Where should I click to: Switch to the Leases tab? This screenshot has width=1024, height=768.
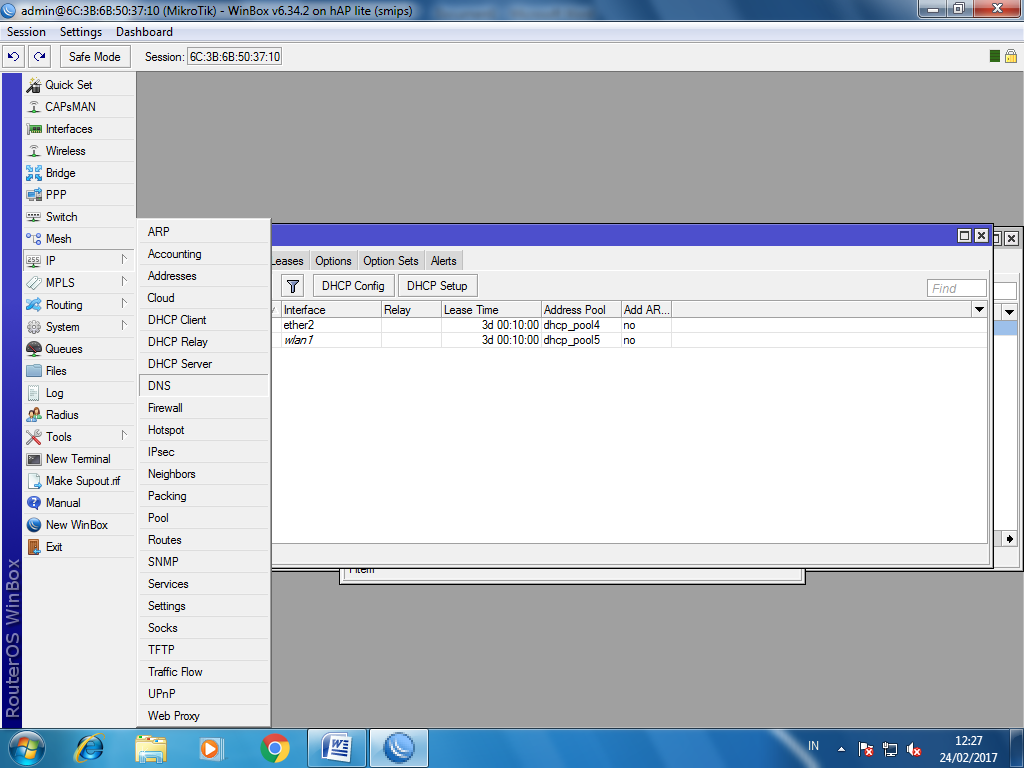pos(288,261)
